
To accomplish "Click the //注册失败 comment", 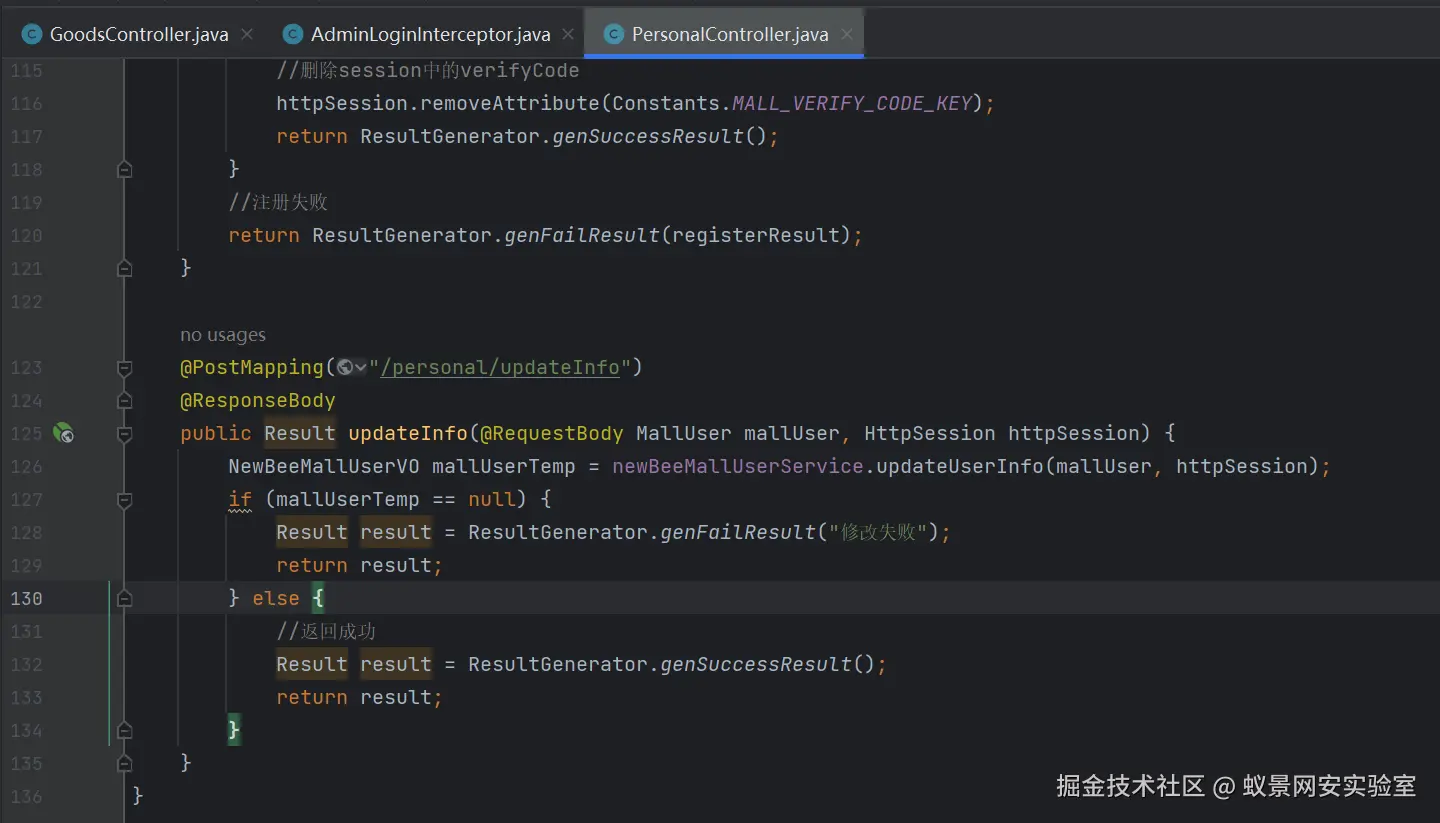I will (278, 202).
